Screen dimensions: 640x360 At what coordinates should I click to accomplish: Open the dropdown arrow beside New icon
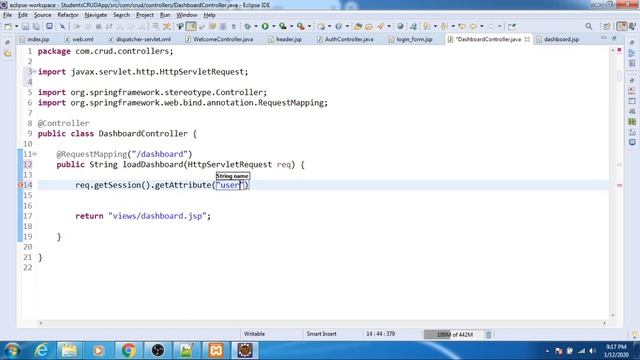[16, 26]
